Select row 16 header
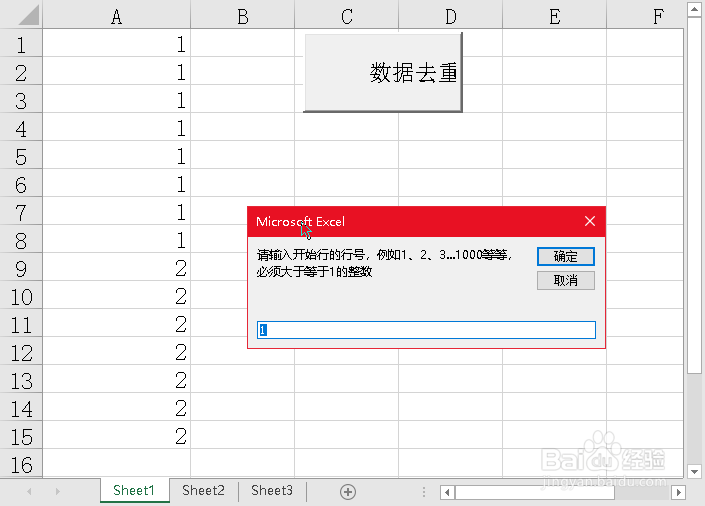Screen dimensions: 705x506 21,463
